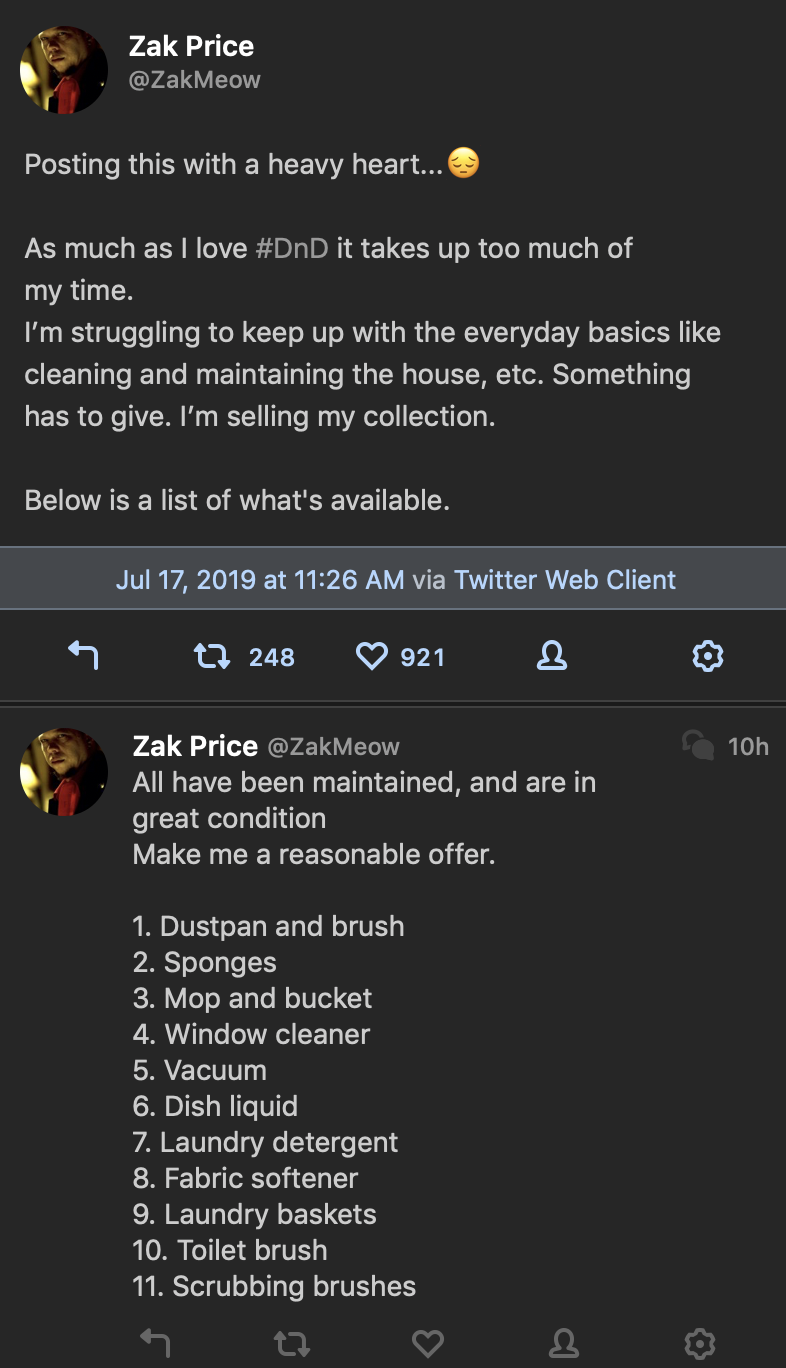The image size is (786, 1368).
Task: Like the cleaning supplies list tweet
Action: pos(428,1342)
